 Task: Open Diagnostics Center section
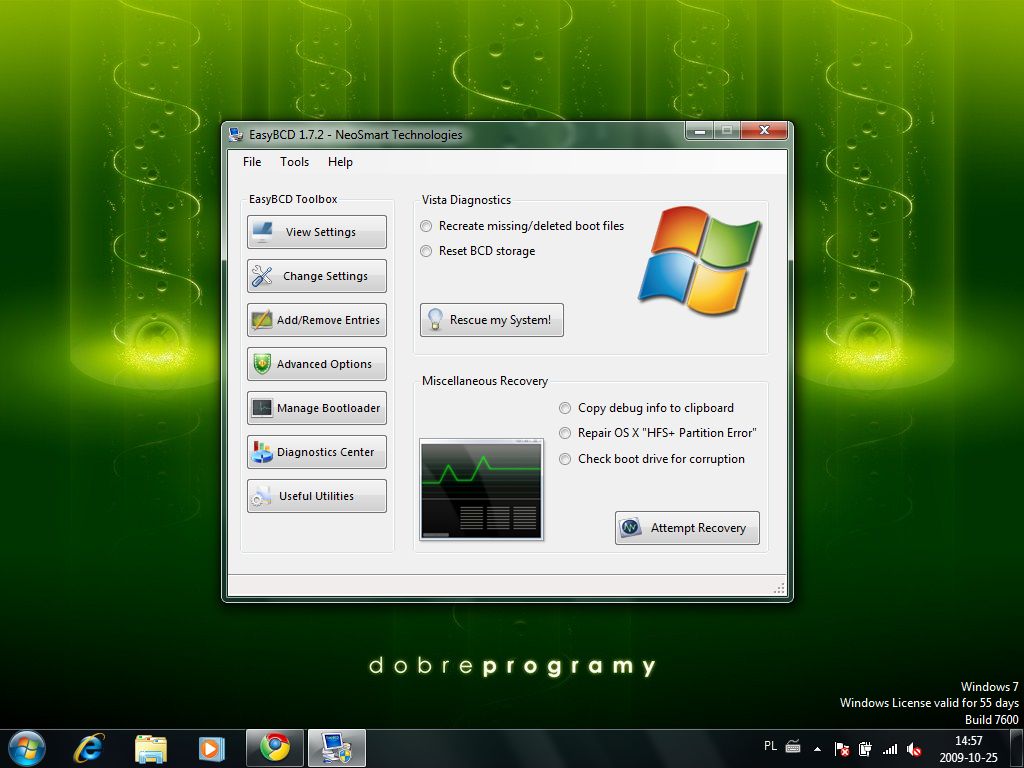coord(317,452)
